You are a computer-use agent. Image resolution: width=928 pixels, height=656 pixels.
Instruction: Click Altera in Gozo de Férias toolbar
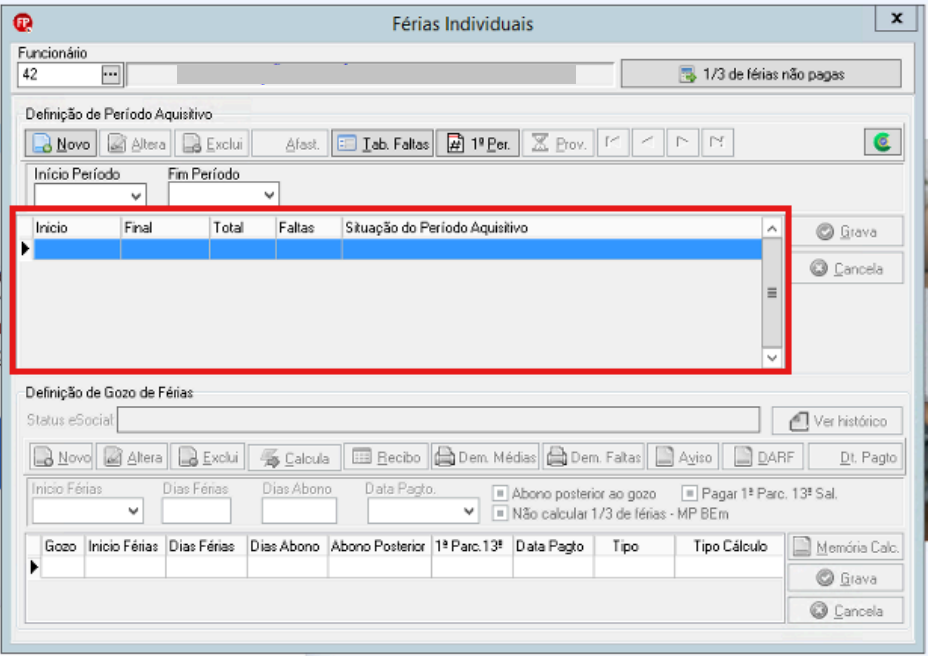[133, 457]
